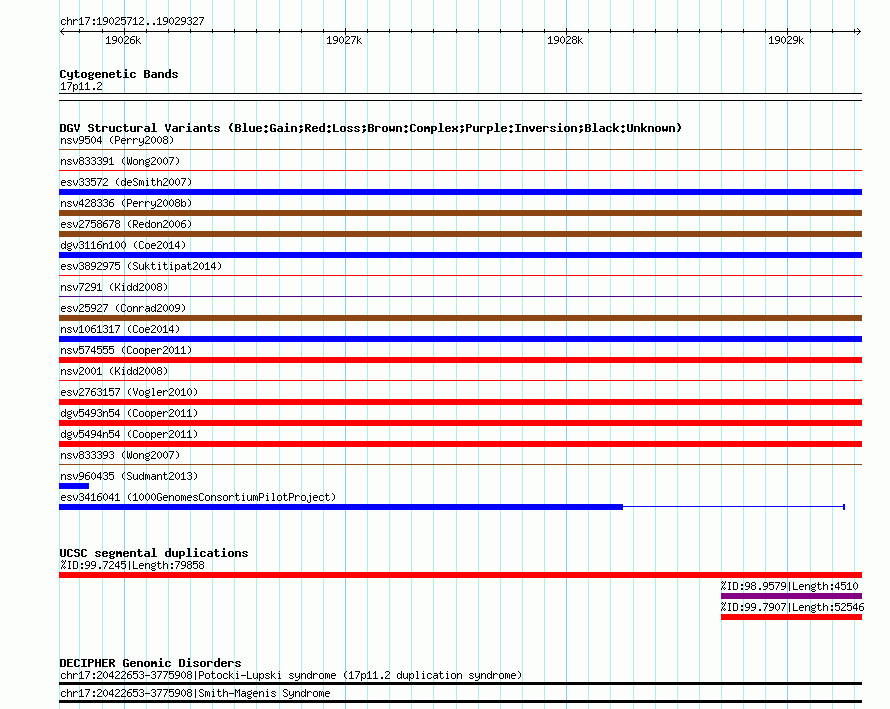Click the brown esv2758678 complex bar
Screen dimensions: 890x709
(460, 234)
